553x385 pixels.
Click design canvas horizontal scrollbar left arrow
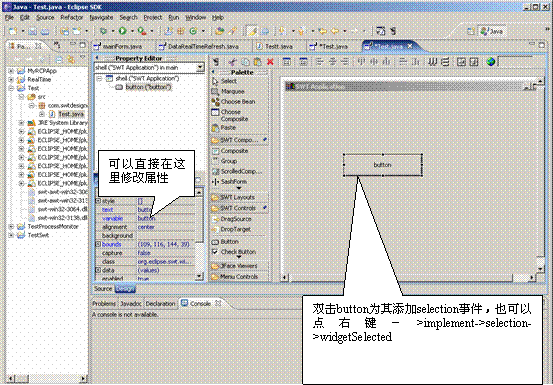click(x=284, y=278)
